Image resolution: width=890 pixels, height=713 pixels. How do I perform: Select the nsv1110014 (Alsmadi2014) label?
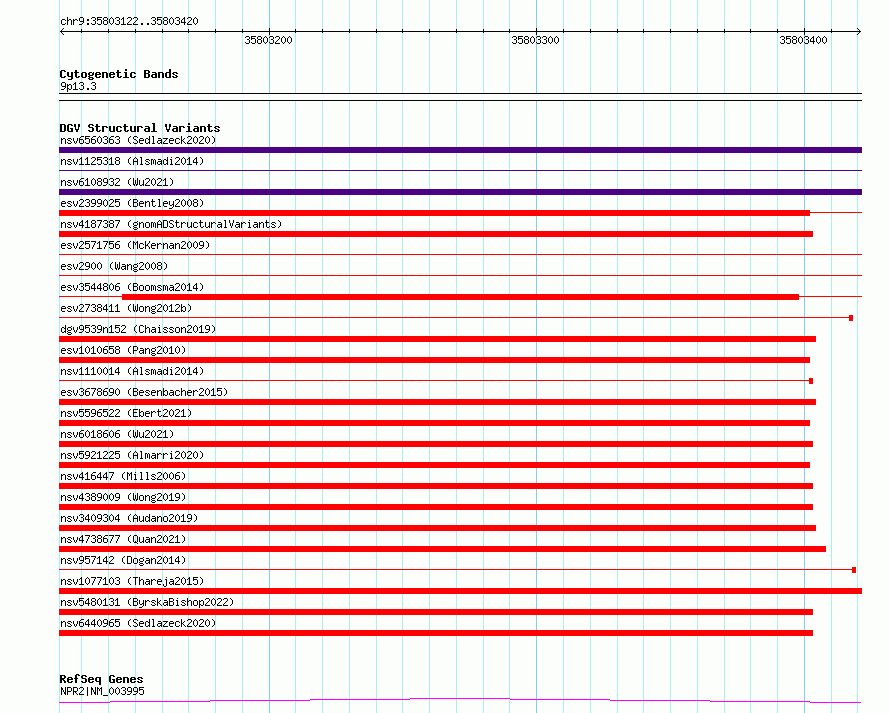(x=132, y=371)
